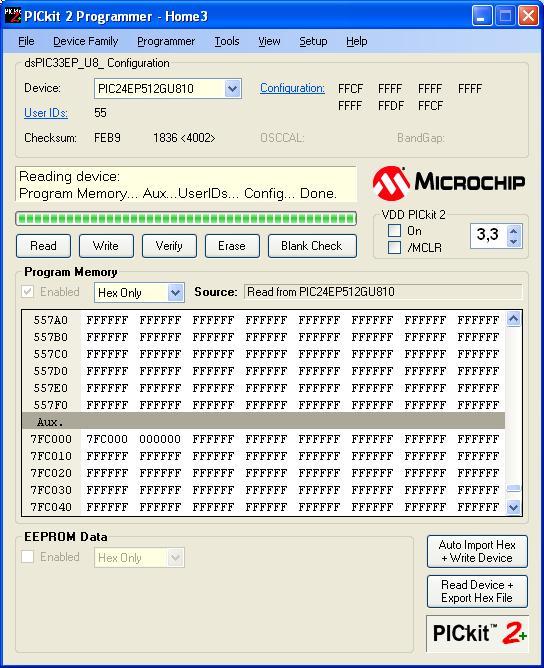Click address label 557F0

(x=51, y=405)
